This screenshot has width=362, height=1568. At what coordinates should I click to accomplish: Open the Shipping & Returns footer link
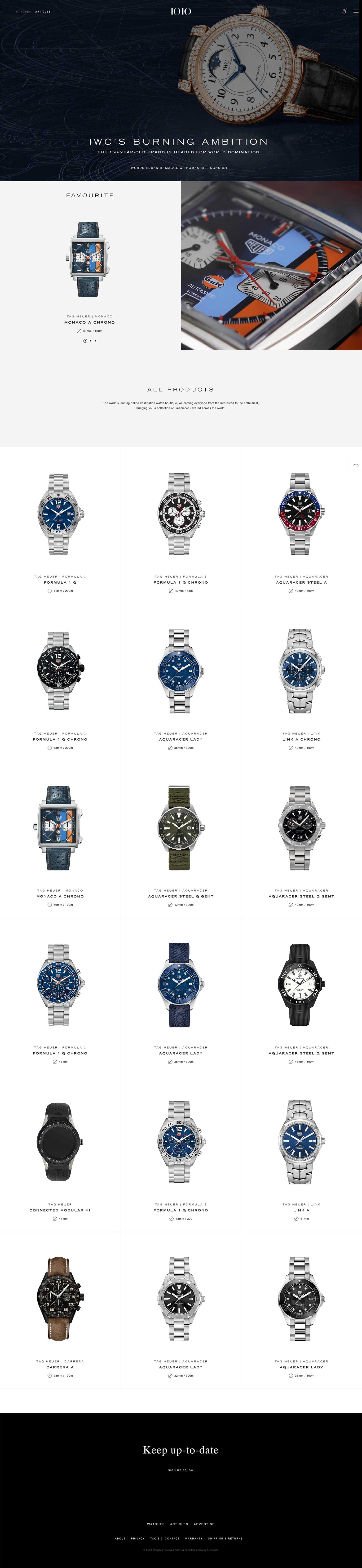tap(225, 1538)
